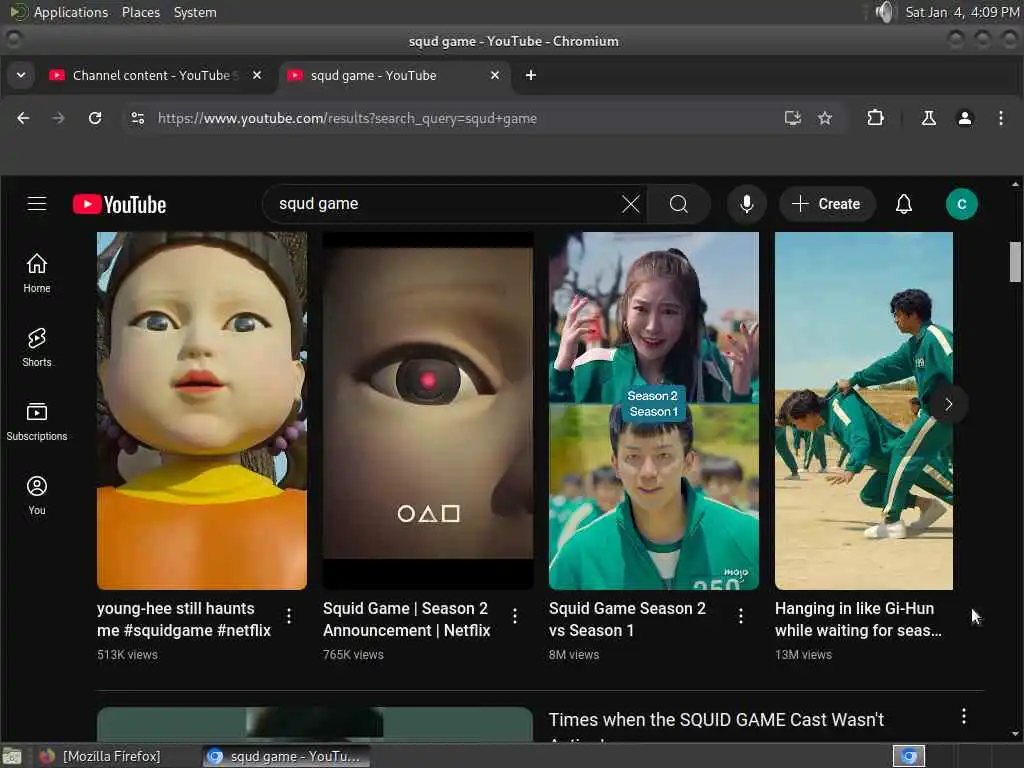Open the account avatar menu
The image size is (1024, 768).
[x=961, y=204]
